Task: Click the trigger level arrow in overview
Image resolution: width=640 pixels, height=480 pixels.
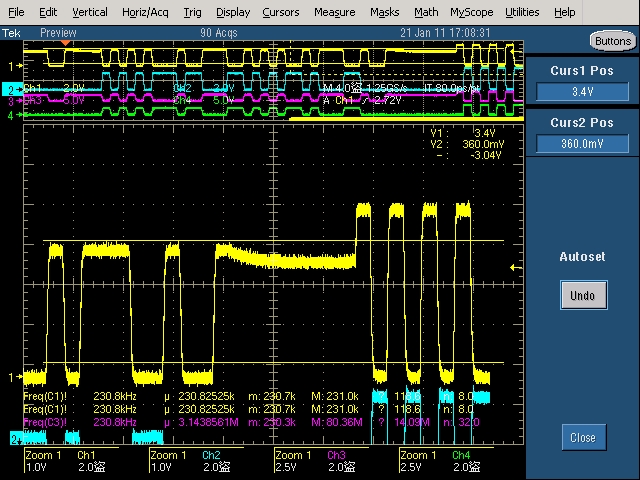Action: [516, 52]
